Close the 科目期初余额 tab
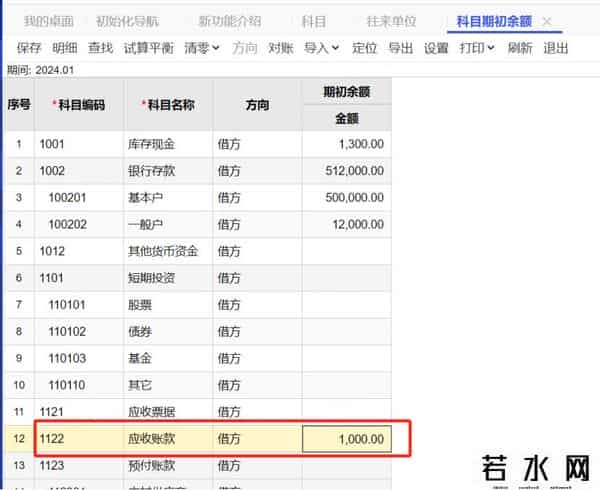The width and height of the screenshot is (600, 490). (546, 21)
